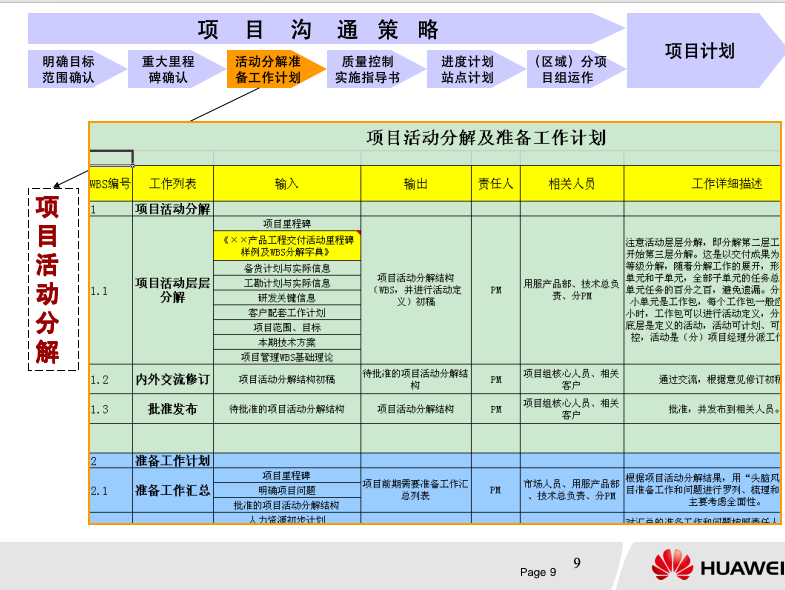
Task: Select the 重大里程碑确认 step chevron
Action: [177, 69]
